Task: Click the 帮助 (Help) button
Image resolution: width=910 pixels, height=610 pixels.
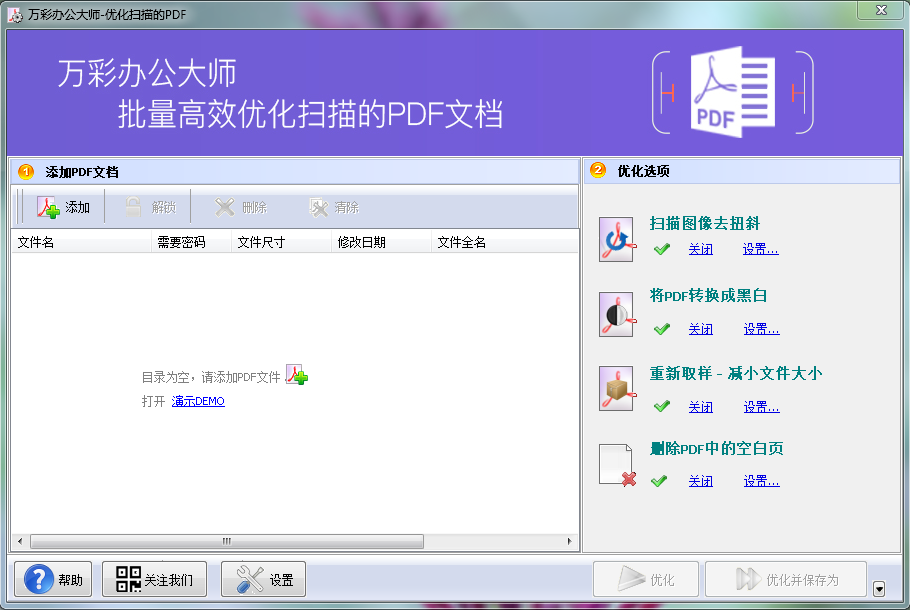Action: (x=51, y=578)
